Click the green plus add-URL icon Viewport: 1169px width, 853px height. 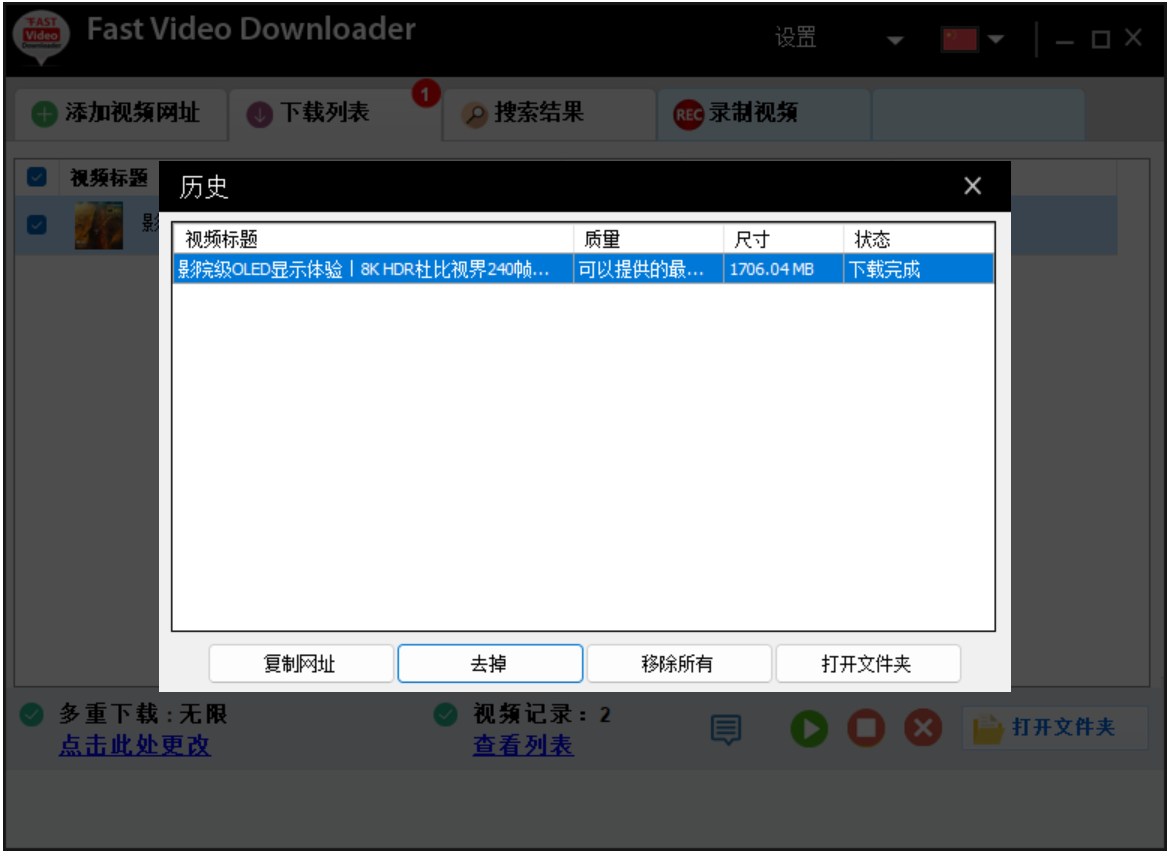pos(44,114)
